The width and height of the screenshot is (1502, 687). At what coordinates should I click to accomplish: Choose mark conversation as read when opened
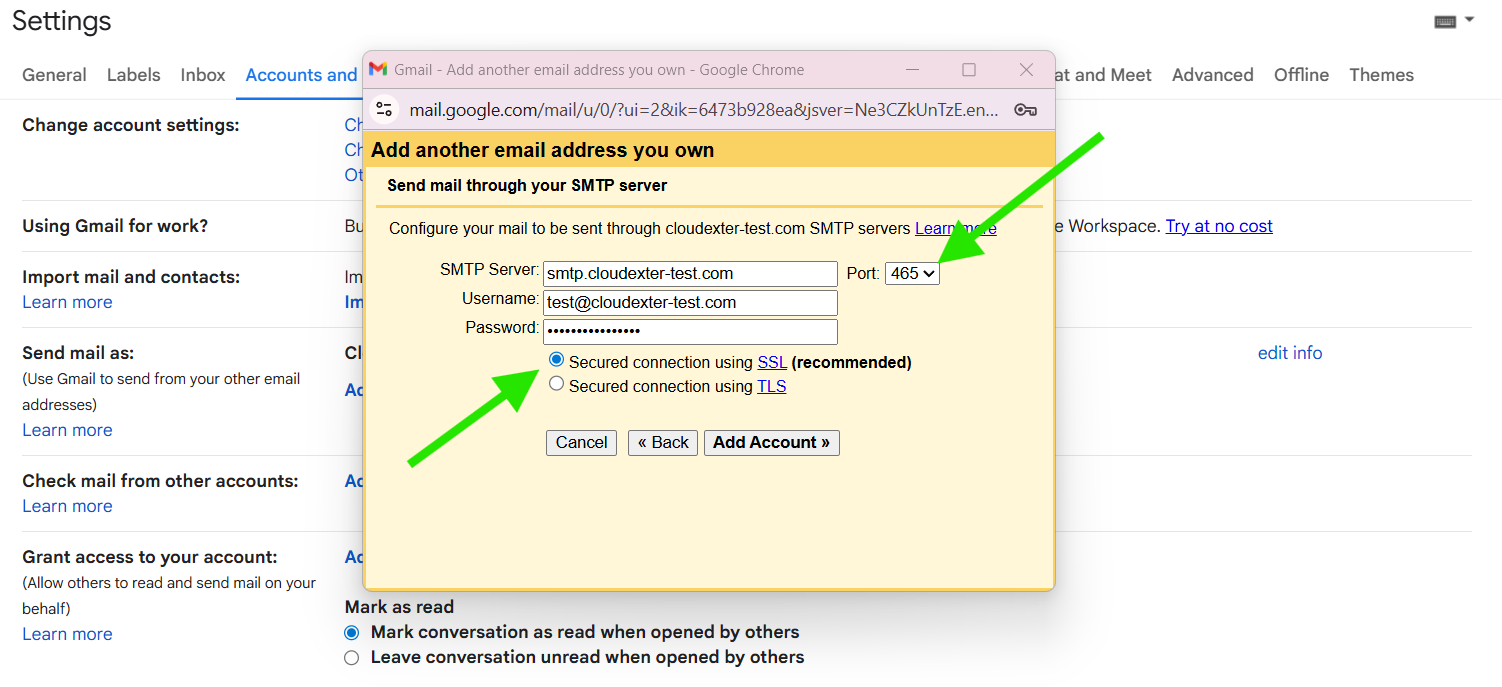(351, 632)
